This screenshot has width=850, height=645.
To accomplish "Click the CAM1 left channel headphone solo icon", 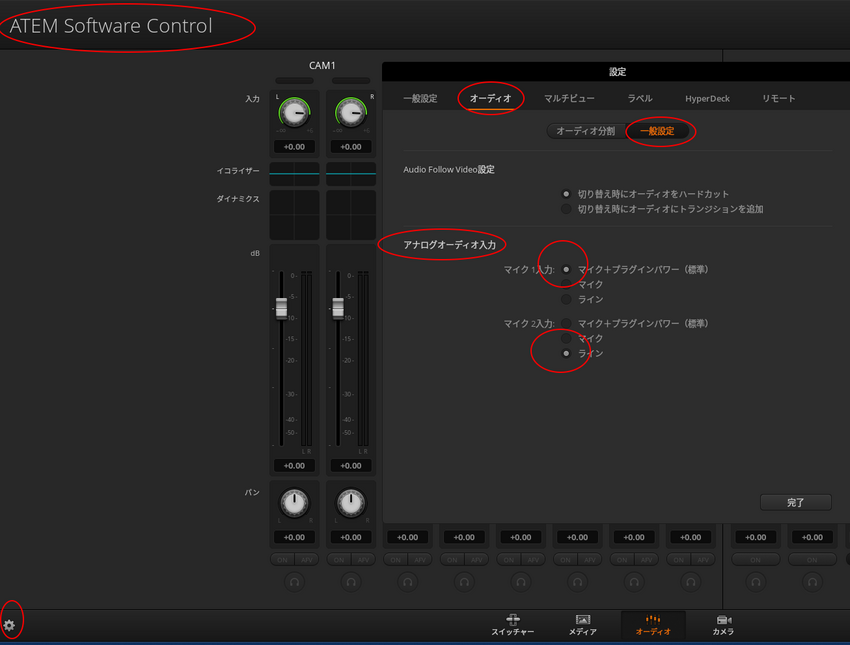I will coord(294,582).
